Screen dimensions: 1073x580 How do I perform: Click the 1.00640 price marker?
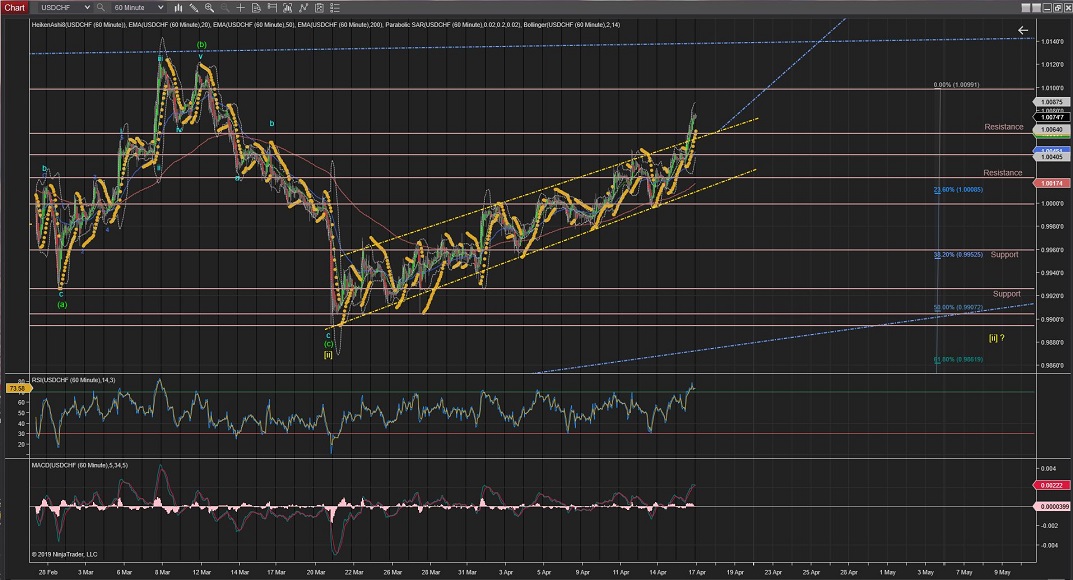coord(1052,129)
